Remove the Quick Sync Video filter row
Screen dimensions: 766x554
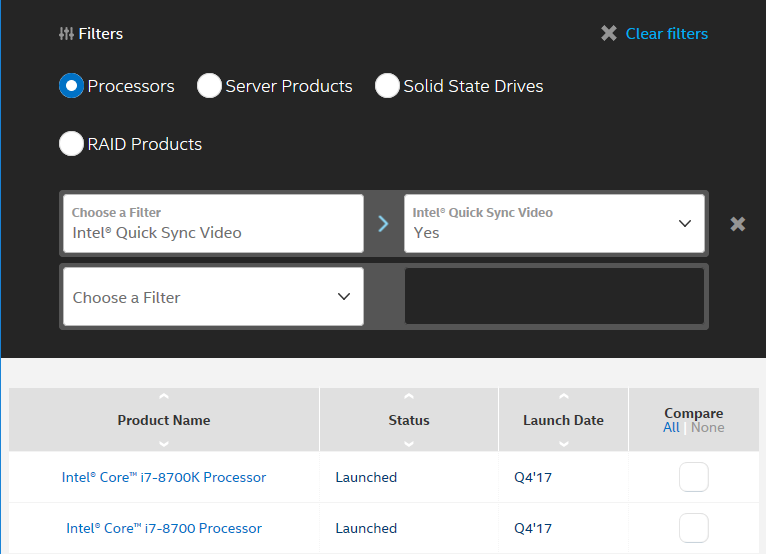(x=738, y=224)
